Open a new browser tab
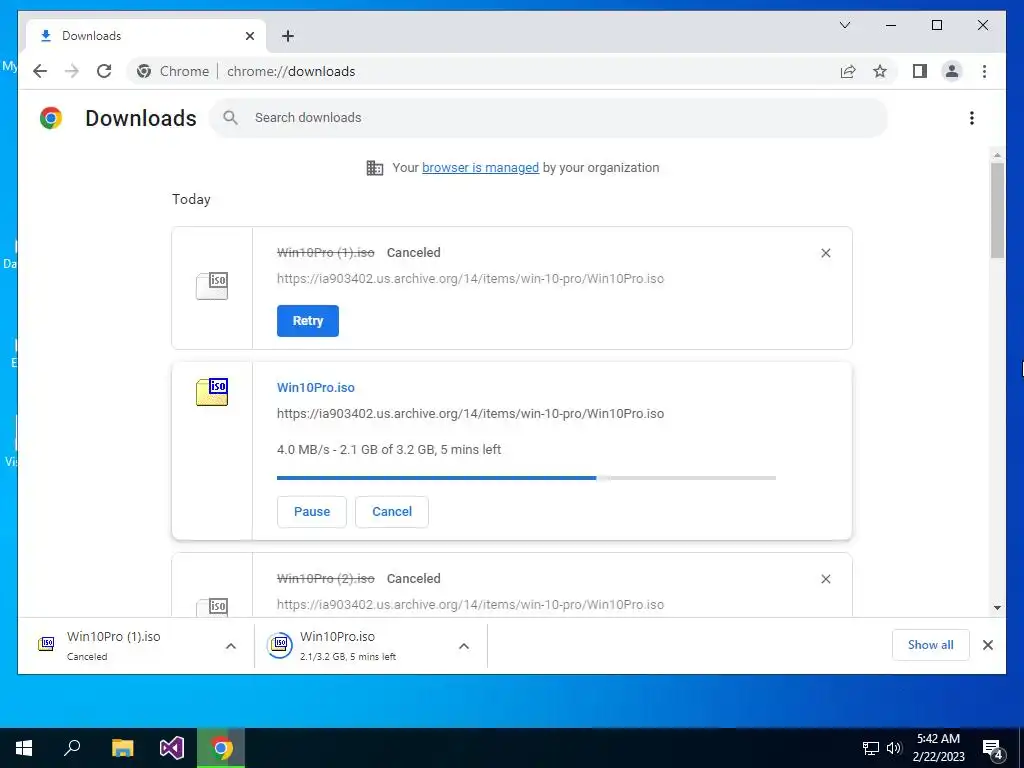1024x768 pixels. [x=288, y=36]
